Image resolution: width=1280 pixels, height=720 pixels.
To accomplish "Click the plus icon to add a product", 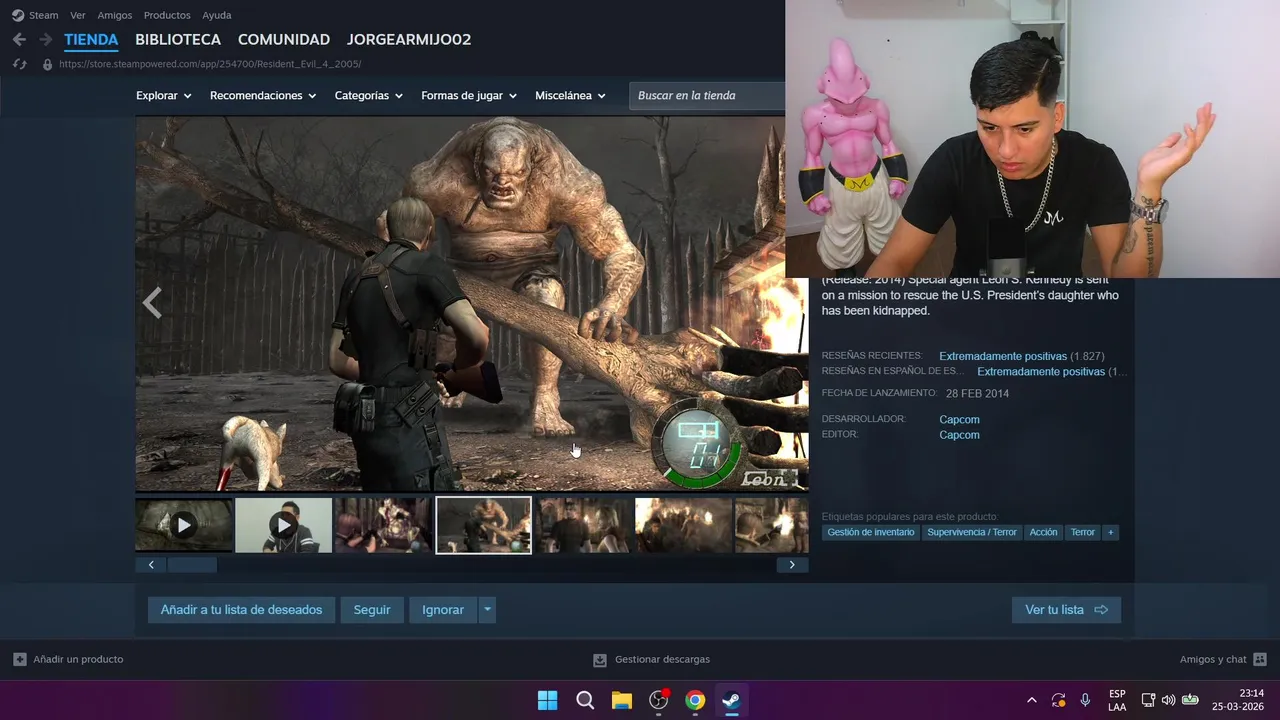I will tap(20, 659).
